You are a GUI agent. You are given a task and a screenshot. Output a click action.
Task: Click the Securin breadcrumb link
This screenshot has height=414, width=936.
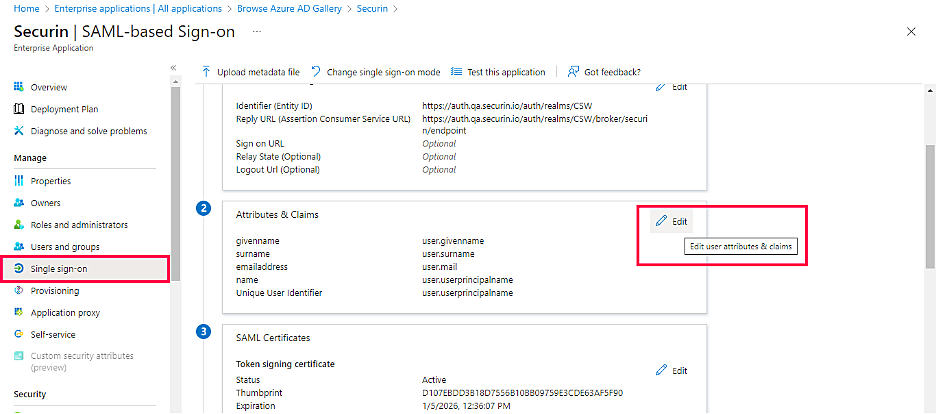pos(371,9)
